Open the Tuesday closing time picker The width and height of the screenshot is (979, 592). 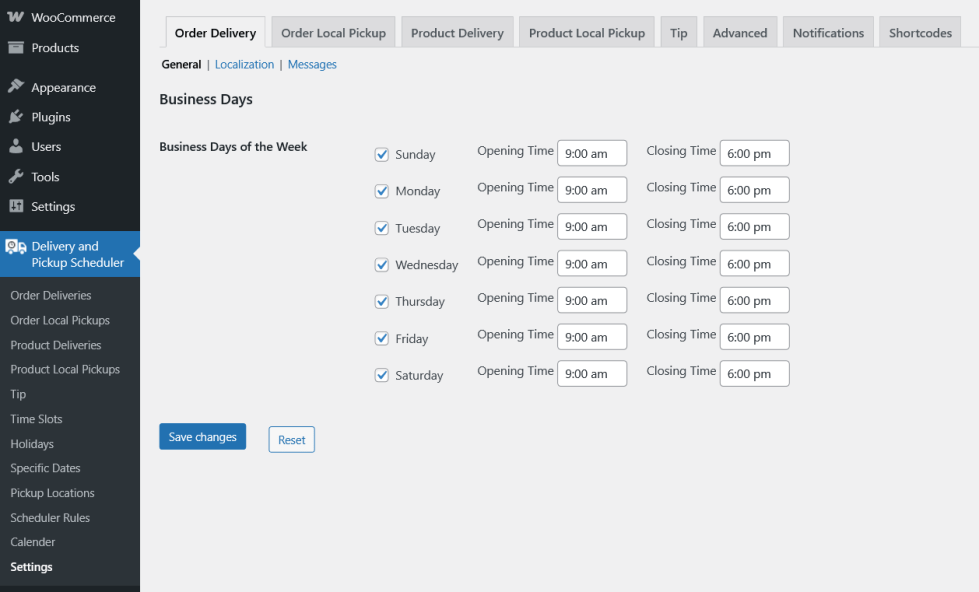pos(754,227)
